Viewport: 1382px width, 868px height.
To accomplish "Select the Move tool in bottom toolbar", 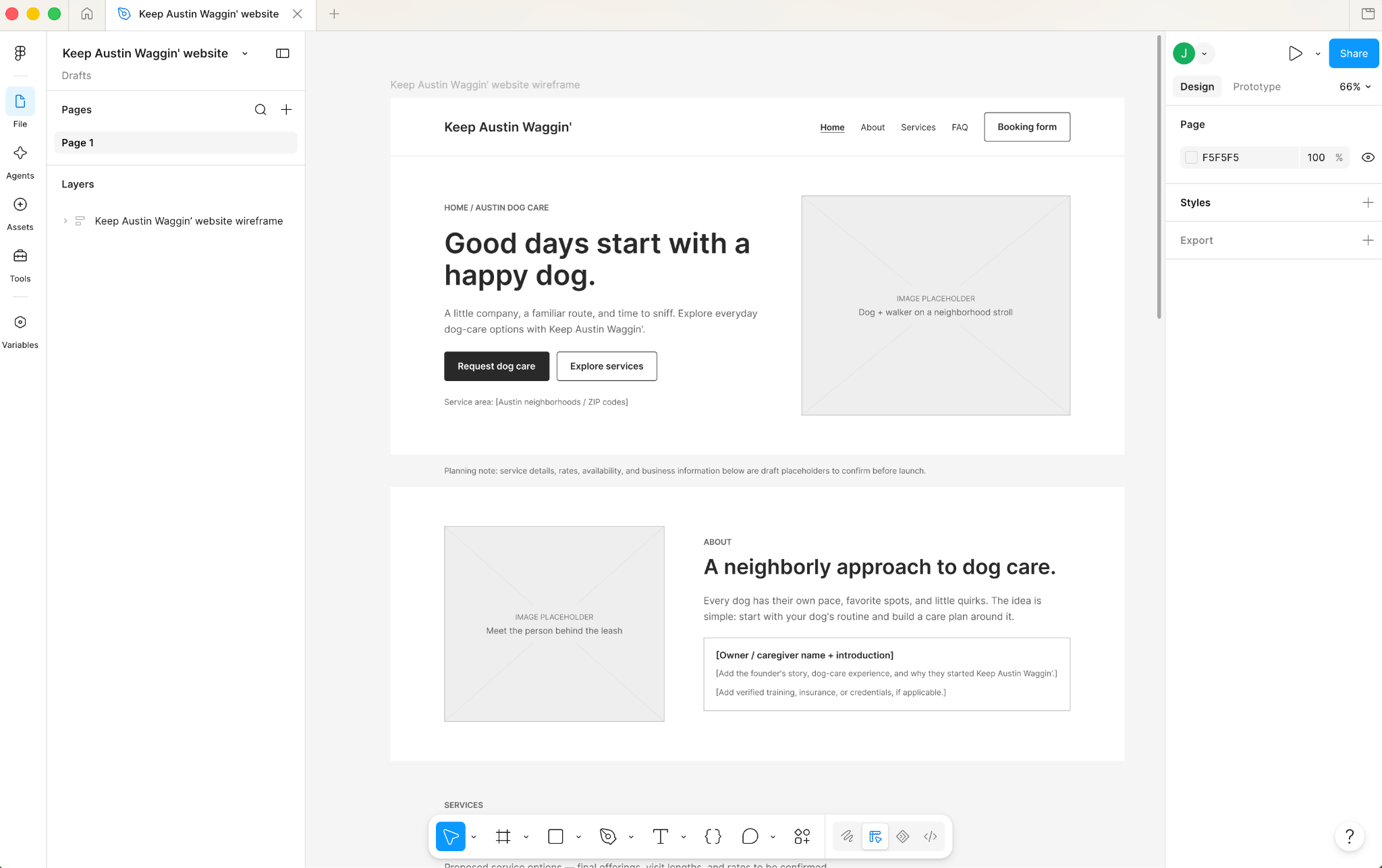I will [450, 836].
